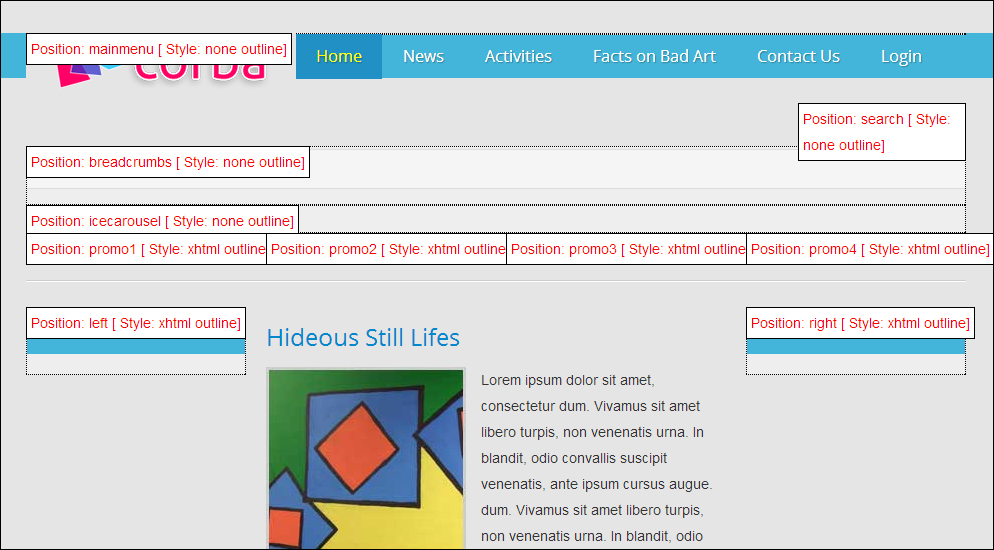
Task: Navigate to Contact Us
Action: (x=798, y=56)
